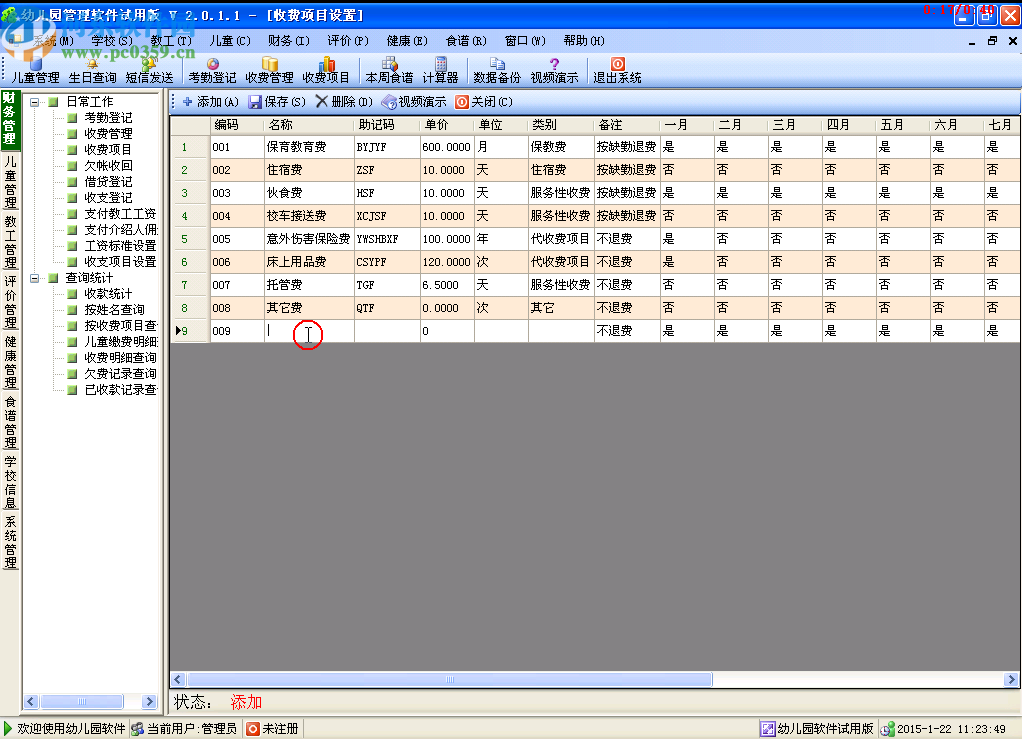Open 收费项目 toolbar icon
The width and height of the screenshot is (1022, 739).
[326, 70]
